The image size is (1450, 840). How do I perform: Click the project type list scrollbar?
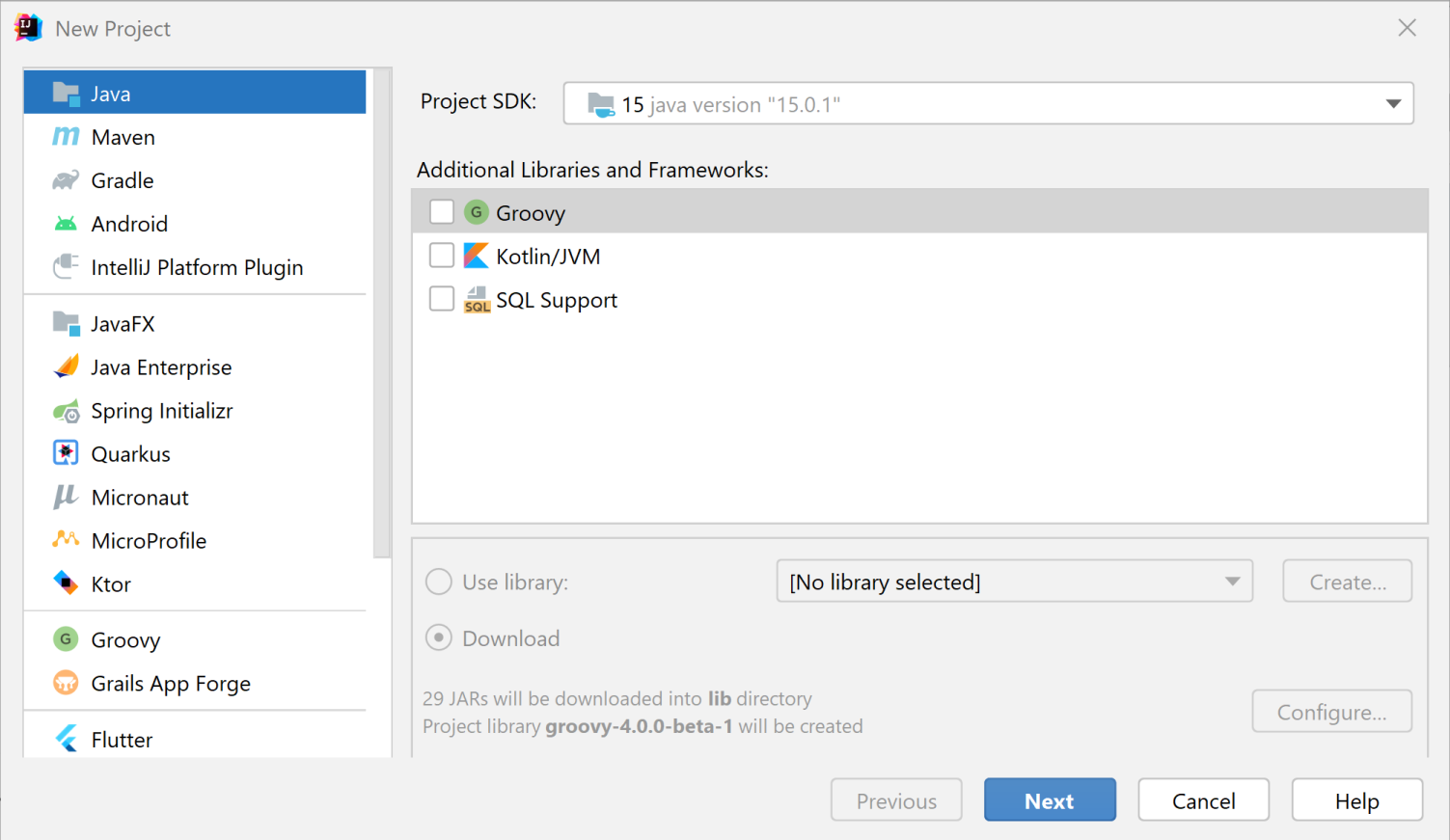pyautogui.click(x=382, y=313)
